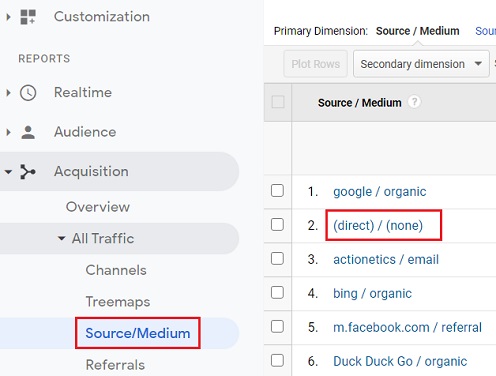Open the m.facebook.com / referral link
The image size is (496, 376).
point(407,327)
